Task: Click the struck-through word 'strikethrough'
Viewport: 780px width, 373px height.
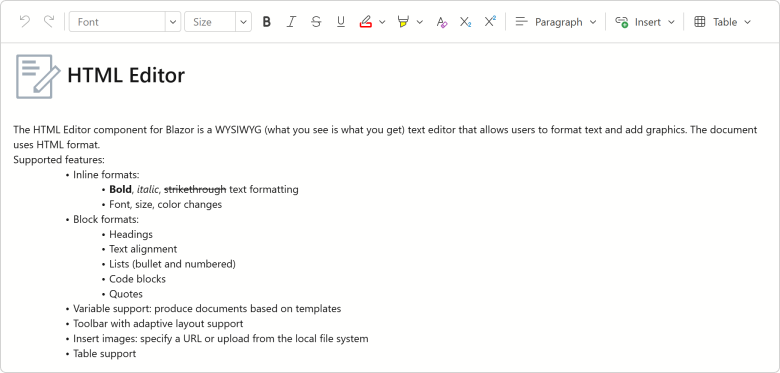Action: pos(195,189)
